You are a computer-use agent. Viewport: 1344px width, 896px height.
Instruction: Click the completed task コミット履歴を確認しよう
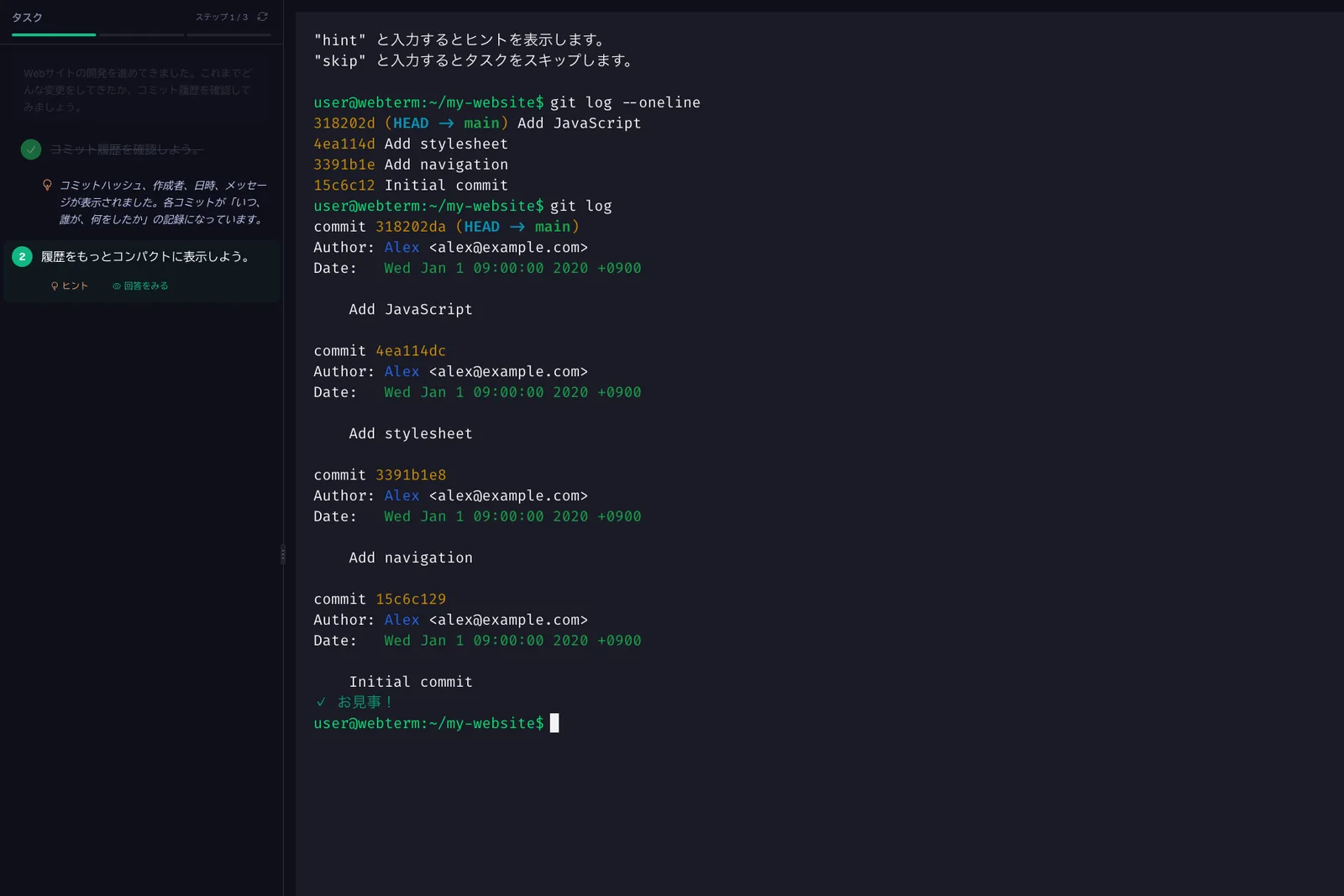click(x=126, y=149)
